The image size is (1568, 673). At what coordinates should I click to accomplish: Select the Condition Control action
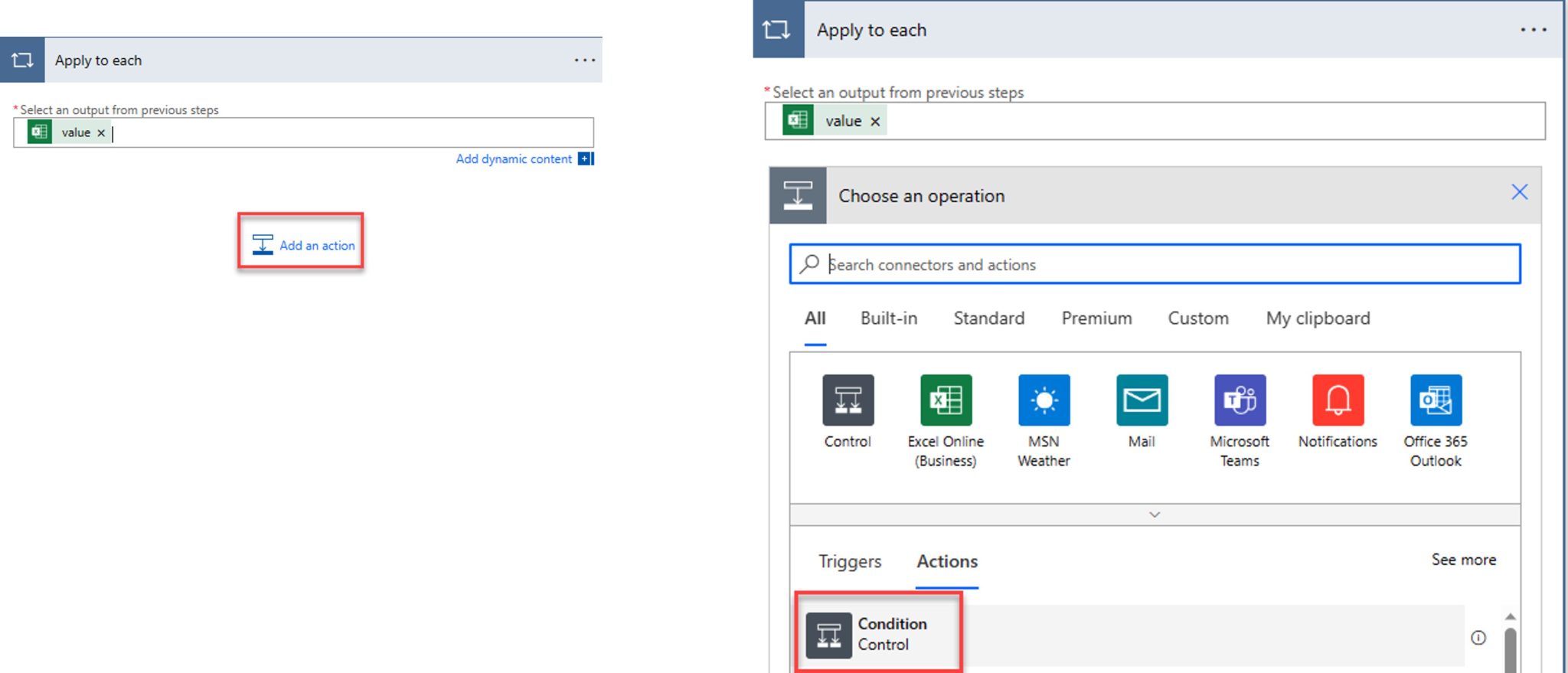point(879,635)
